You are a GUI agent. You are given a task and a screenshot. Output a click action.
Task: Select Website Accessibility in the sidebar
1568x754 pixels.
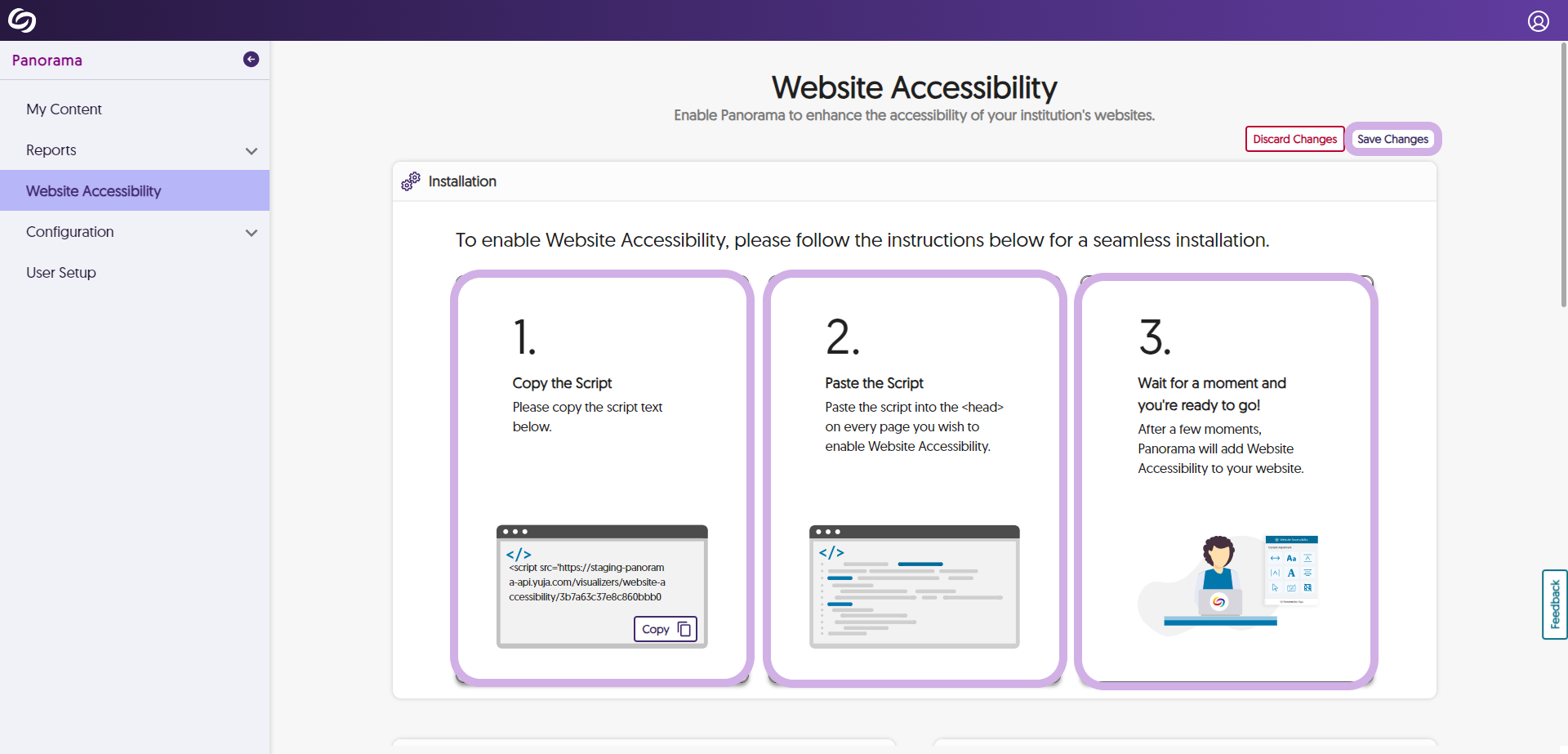tap(135, 190)
